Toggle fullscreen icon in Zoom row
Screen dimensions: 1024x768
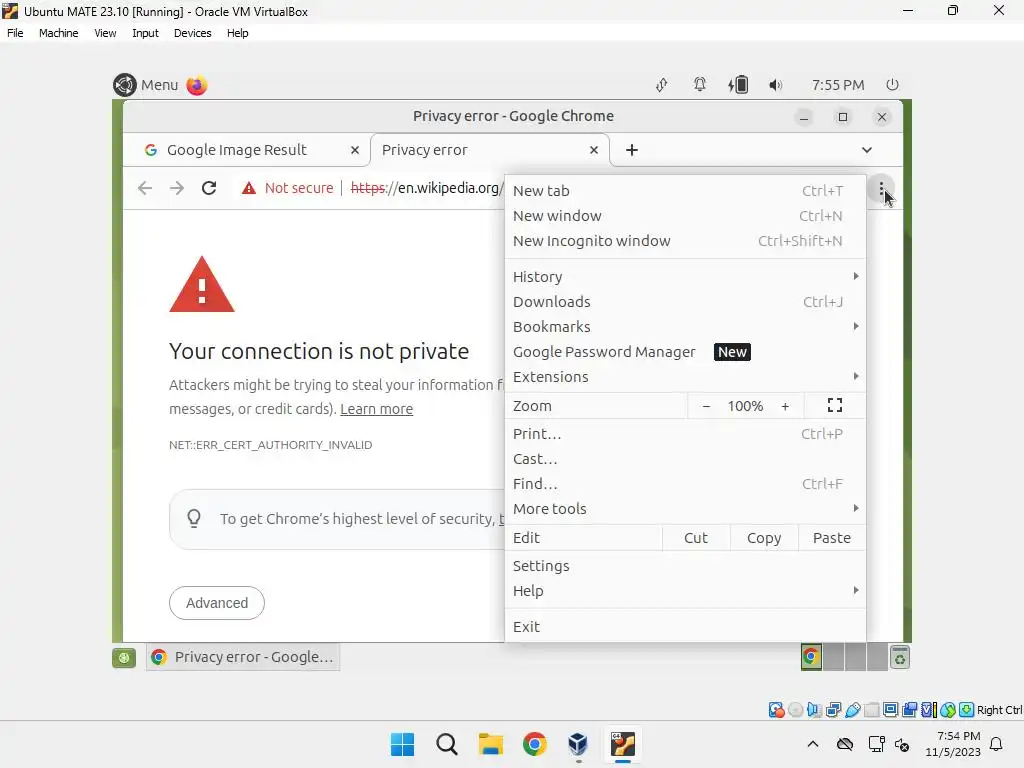(x=835, y=406)
